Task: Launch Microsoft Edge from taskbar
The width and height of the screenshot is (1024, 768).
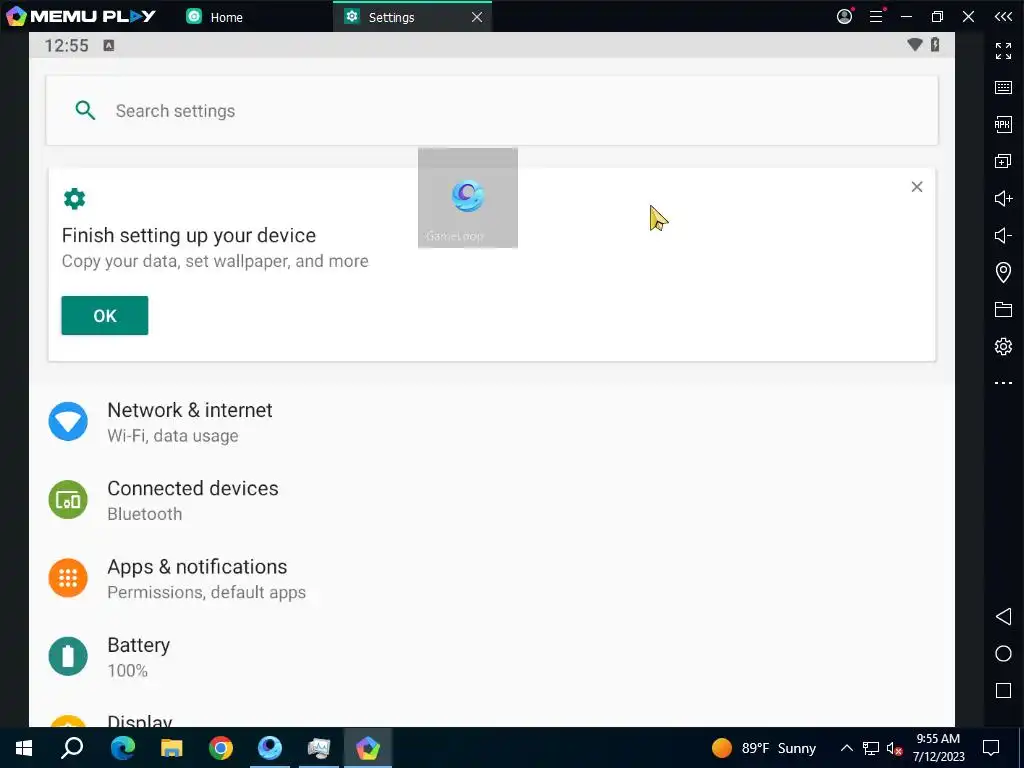Action: point(123,748)
